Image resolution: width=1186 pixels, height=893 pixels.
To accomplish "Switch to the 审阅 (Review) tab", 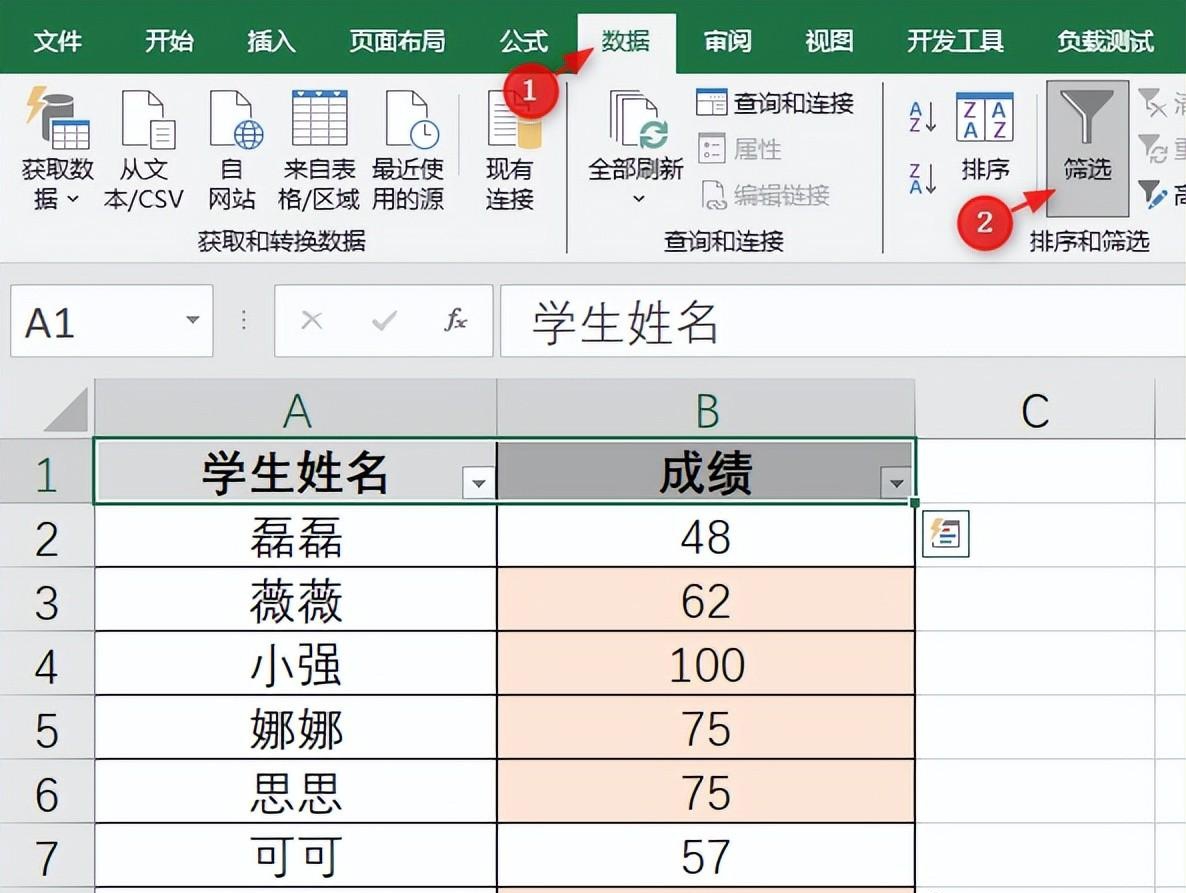I will [x=728, y=41].
